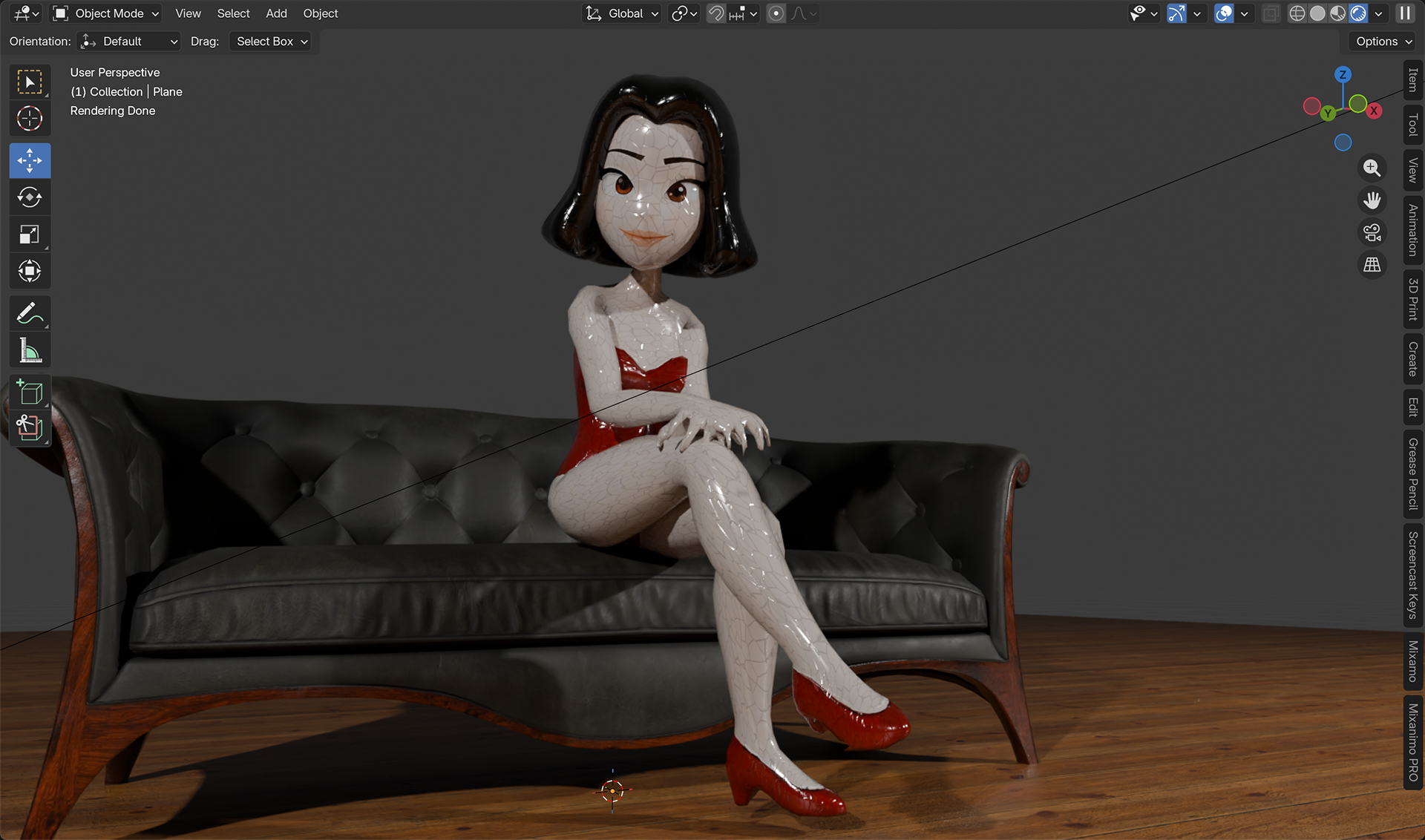Toggle viewport overlays display
Viewport: 1425px width, 840px height.
pyautogui.click(x=1224, y=13)
